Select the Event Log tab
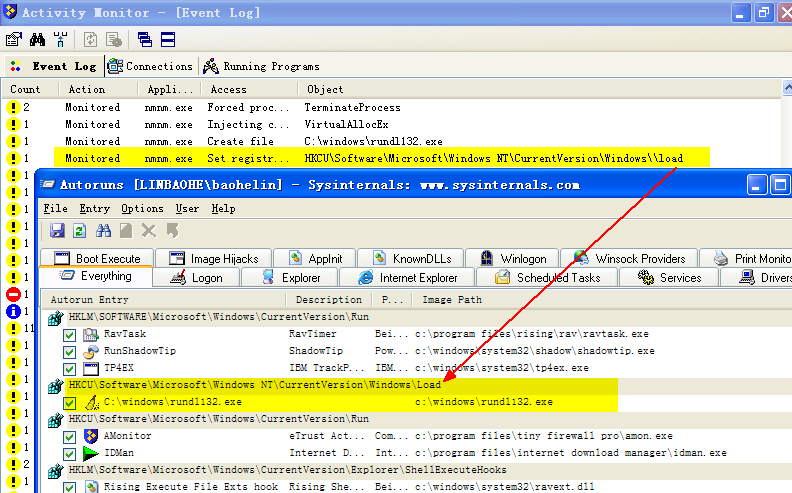Screen dimensions: 792x493 [53, 66]
